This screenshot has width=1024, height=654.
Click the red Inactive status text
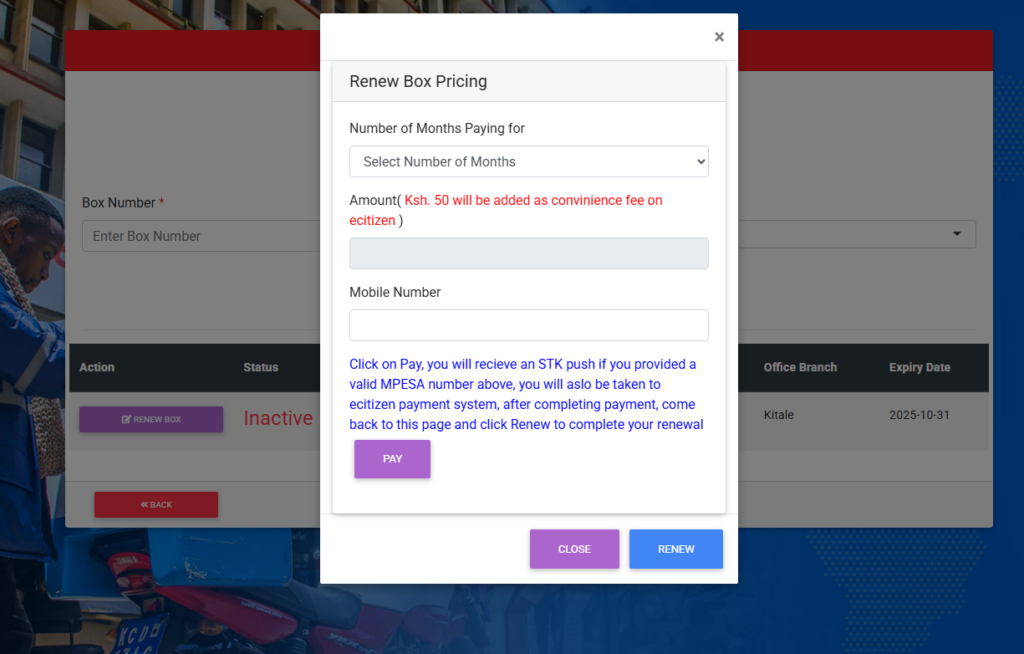tap(278, 418)
